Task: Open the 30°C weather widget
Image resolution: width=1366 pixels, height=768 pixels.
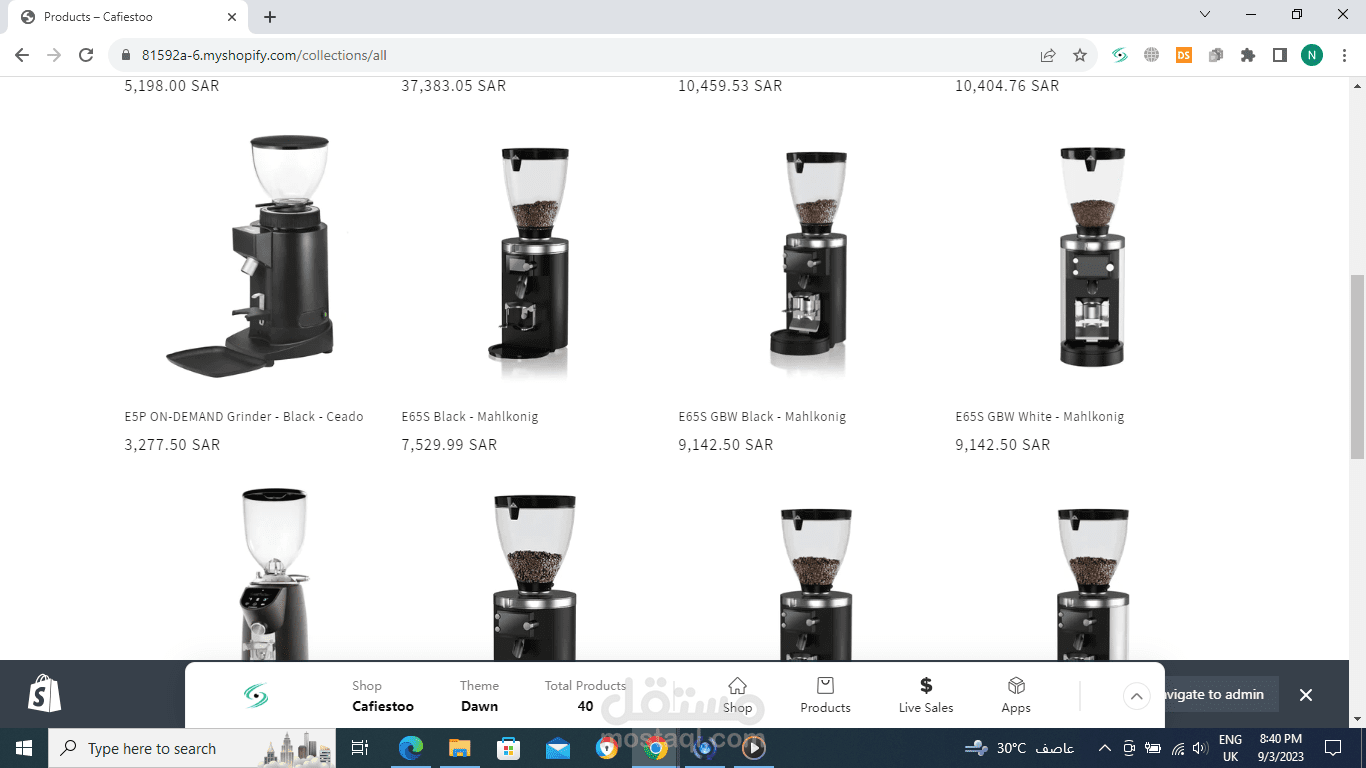Action: [x=1019, y=748]
